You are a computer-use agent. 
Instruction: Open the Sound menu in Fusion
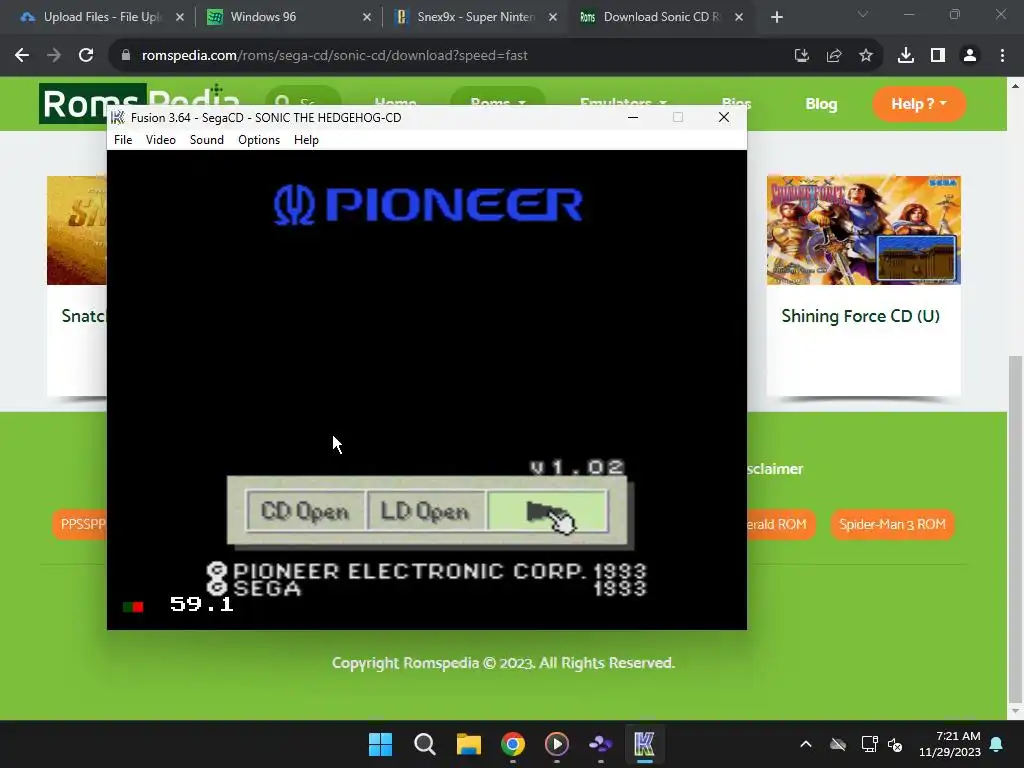206,140
